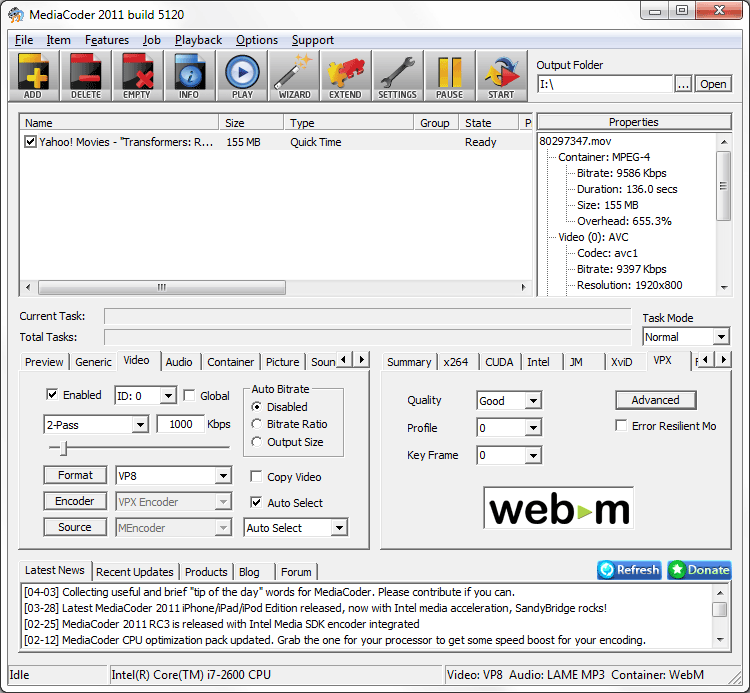Switch to the Audio tab

(179, 362)
